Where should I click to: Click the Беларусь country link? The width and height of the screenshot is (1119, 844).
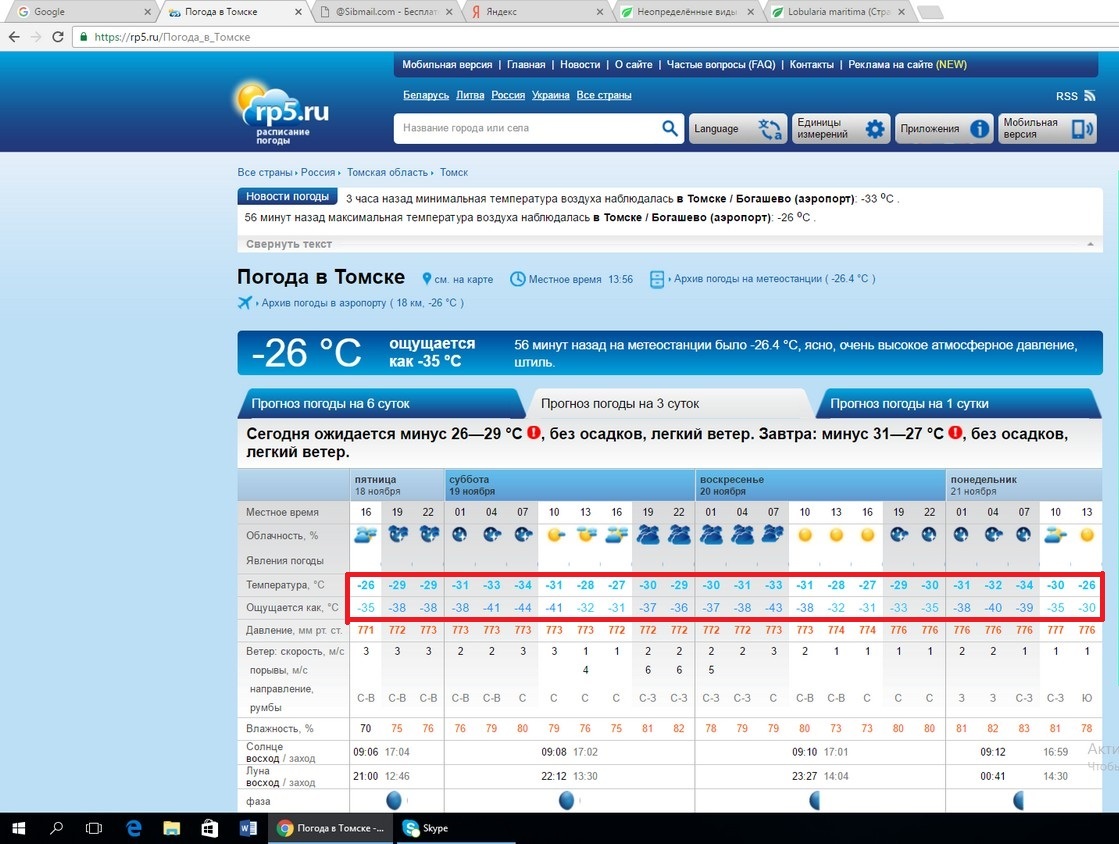pos(425,95)
